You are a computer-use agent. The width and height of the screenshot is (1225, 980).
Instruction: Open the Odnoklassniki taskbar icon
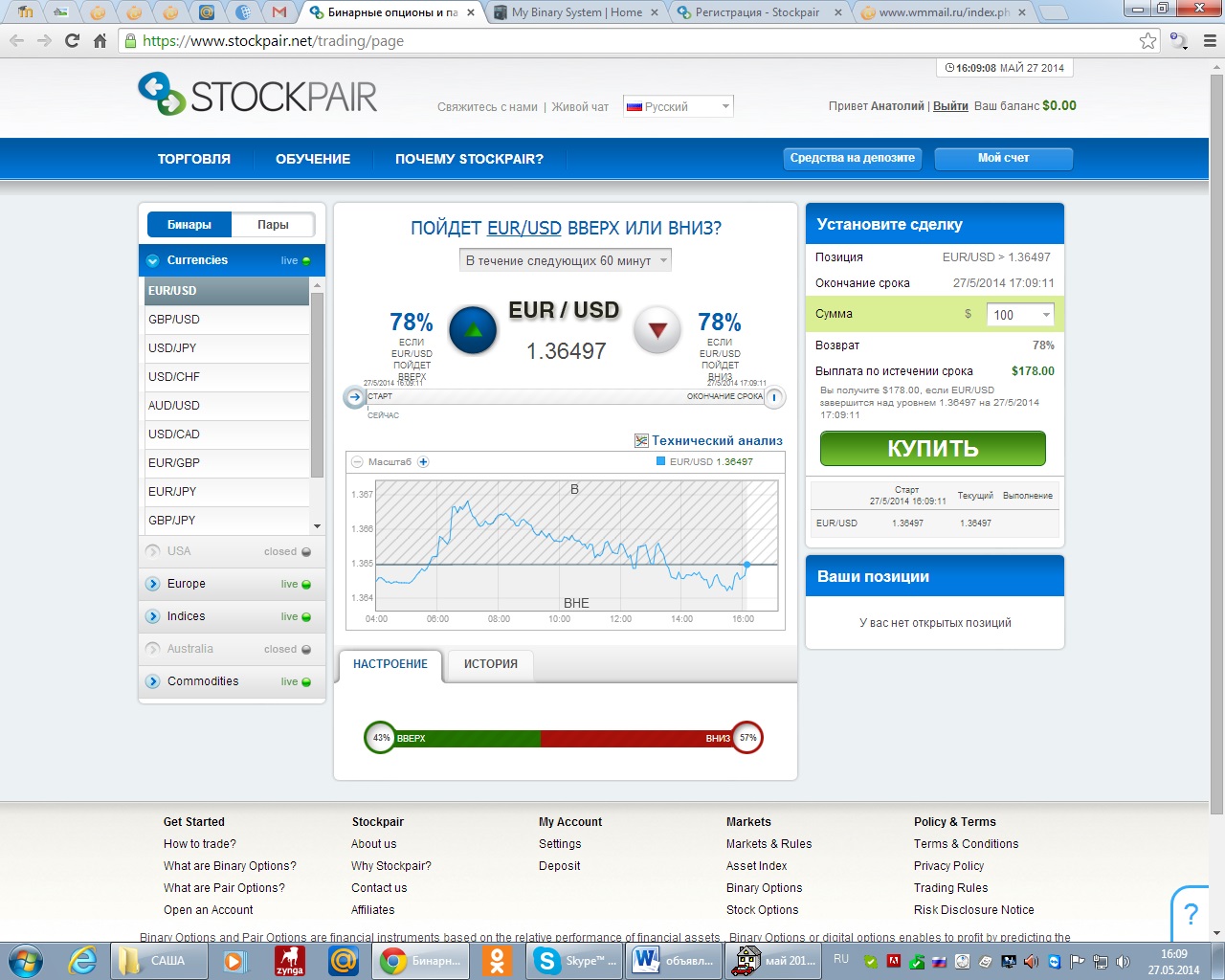tap(497, 960)
